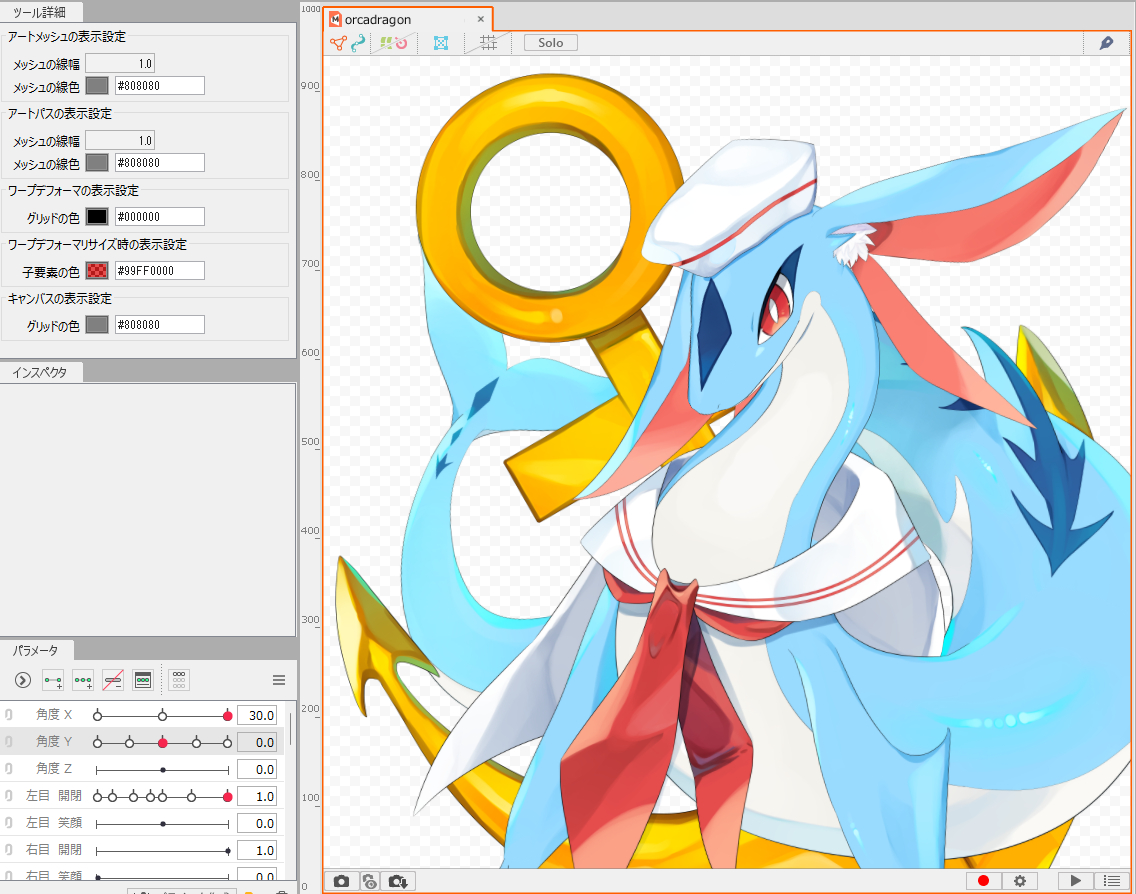Open the ArtPath メッシュの線色 color swatch
Screen dimensions: 1136x894
(x=97, y=163)
